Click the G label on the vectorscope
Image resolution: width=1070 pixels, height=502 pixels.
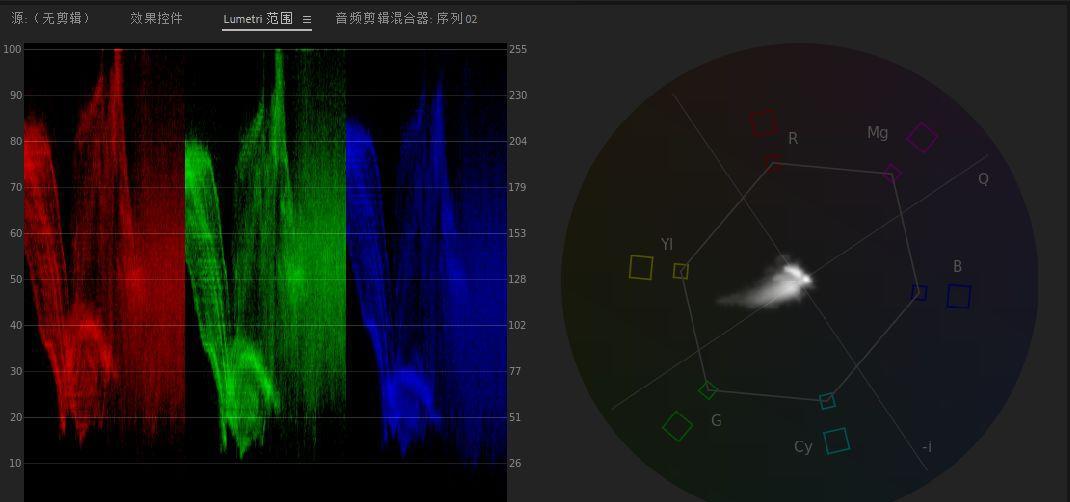click(716, 420)
